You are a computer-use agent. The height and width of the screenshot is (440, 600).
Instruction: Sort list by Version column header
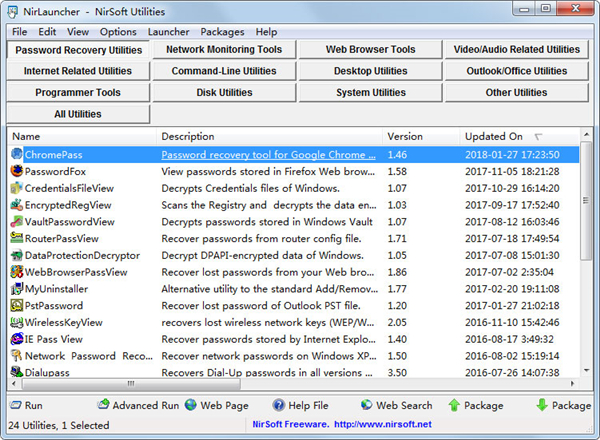click(x=405, y=136)
